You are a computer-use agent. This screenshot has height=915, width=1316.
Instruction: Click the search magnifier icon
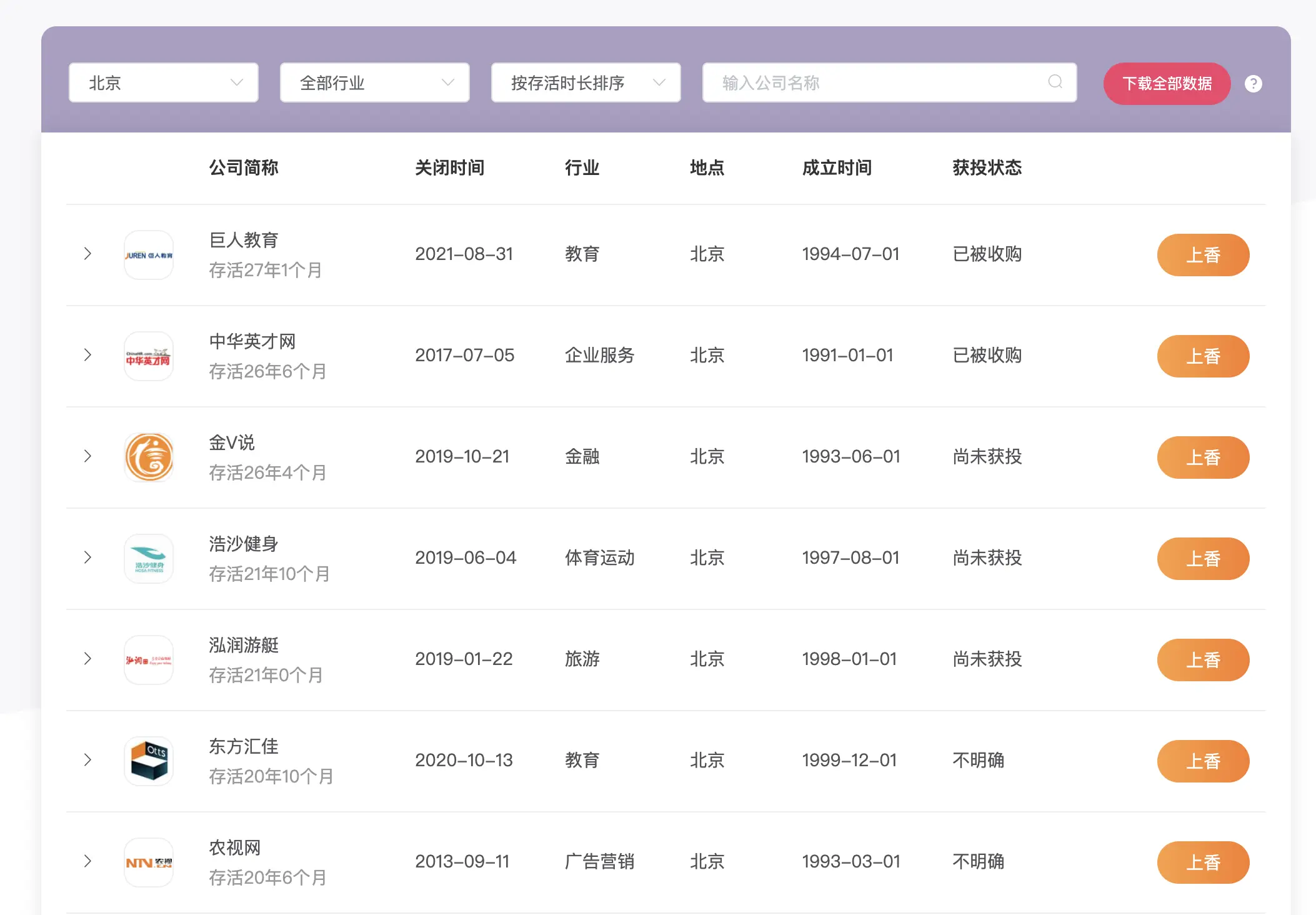coord(1055,82)
